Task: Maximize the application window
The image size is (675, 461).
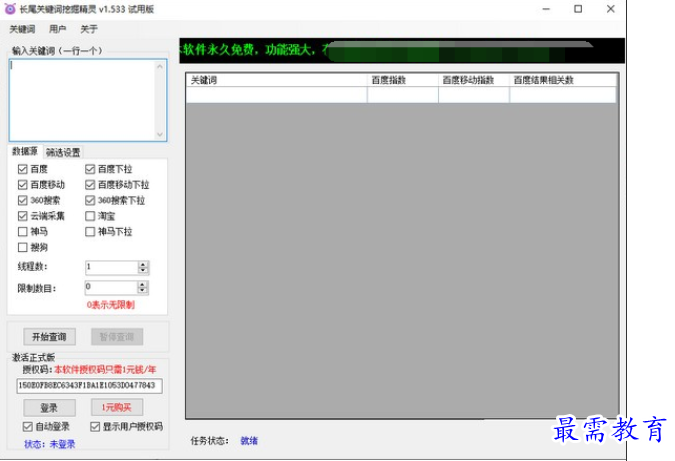Action: pos(578,9)
